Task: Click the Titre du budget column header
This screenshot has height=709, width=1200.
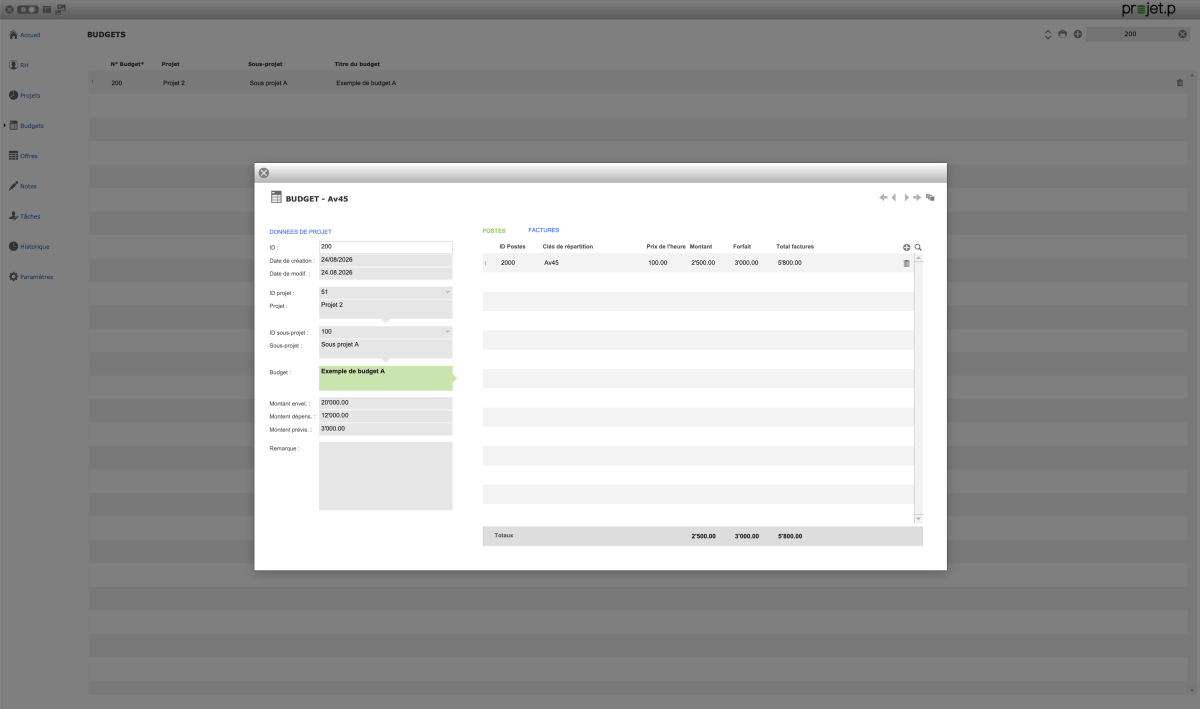Action: 357,64
